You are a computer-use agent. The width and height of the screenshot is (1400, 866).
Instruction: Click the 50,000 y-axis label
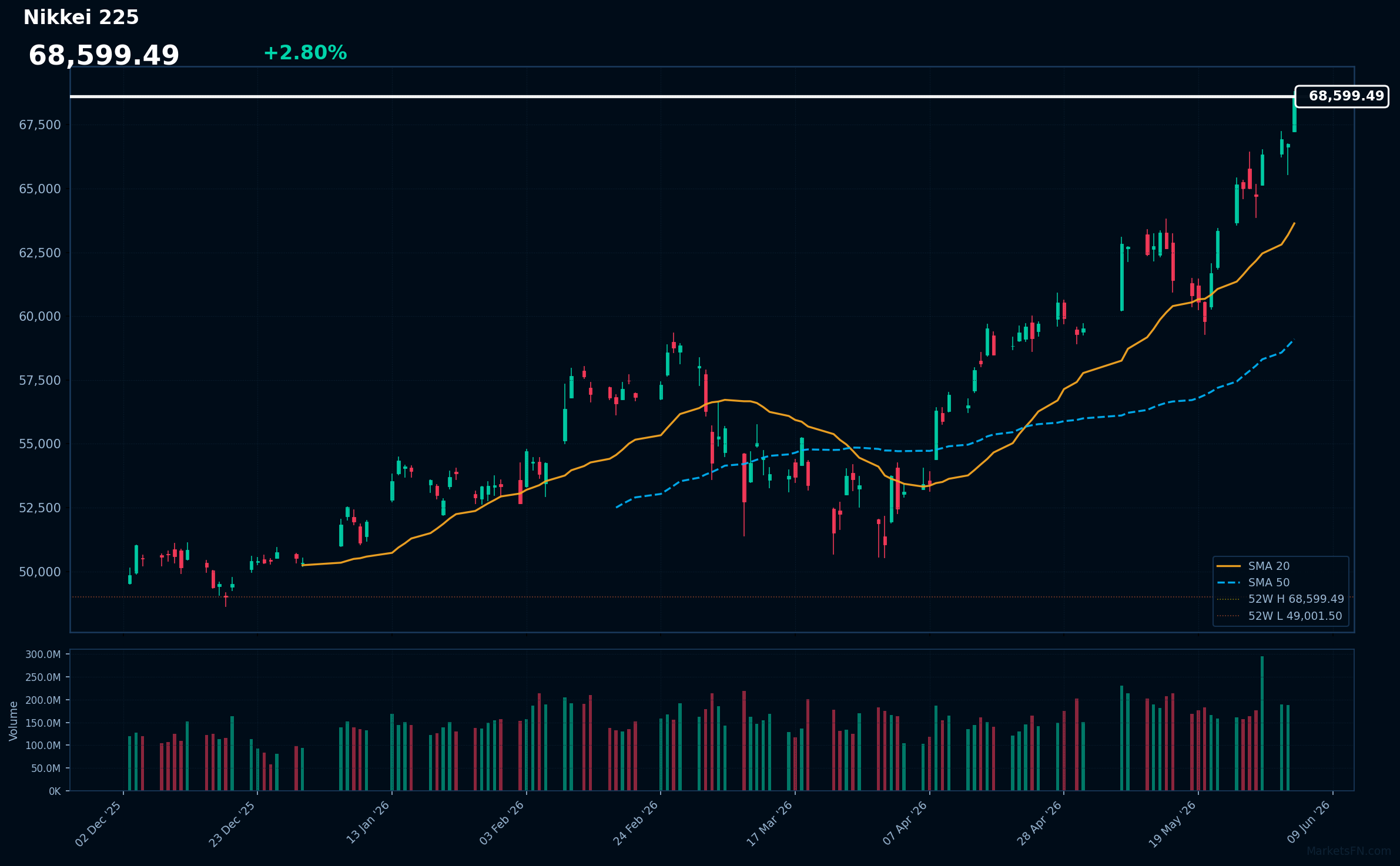point(40,572)
